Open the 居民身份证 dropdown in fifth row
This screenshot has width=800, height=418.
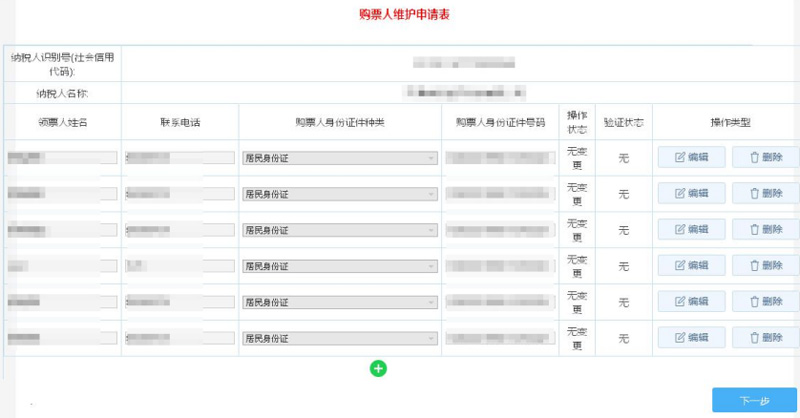(x=340, y=302)
